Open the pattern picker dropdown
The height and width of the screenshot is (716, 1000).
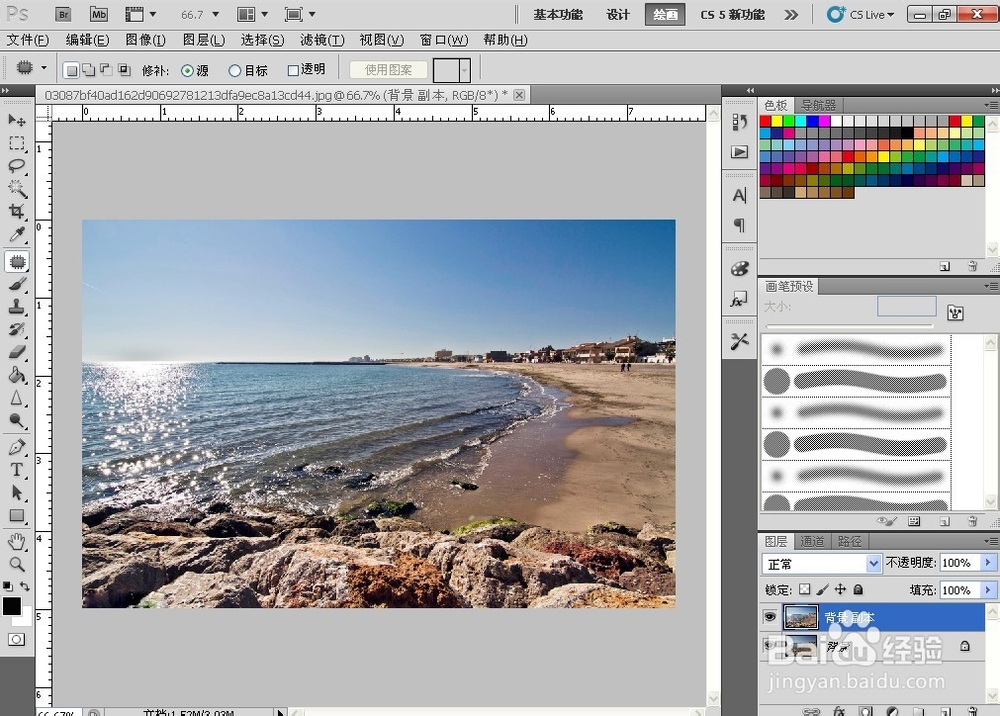(465, 69)
